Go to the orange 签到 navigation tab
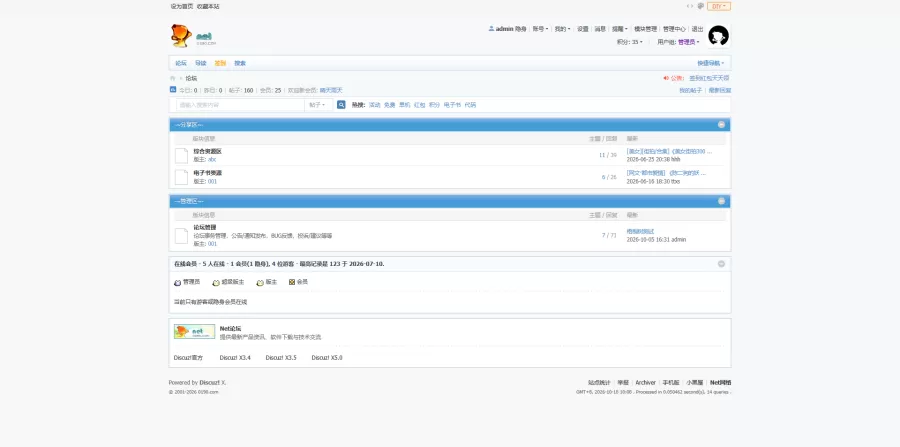Viewport: 900px width, 447px height. point(220,63)
